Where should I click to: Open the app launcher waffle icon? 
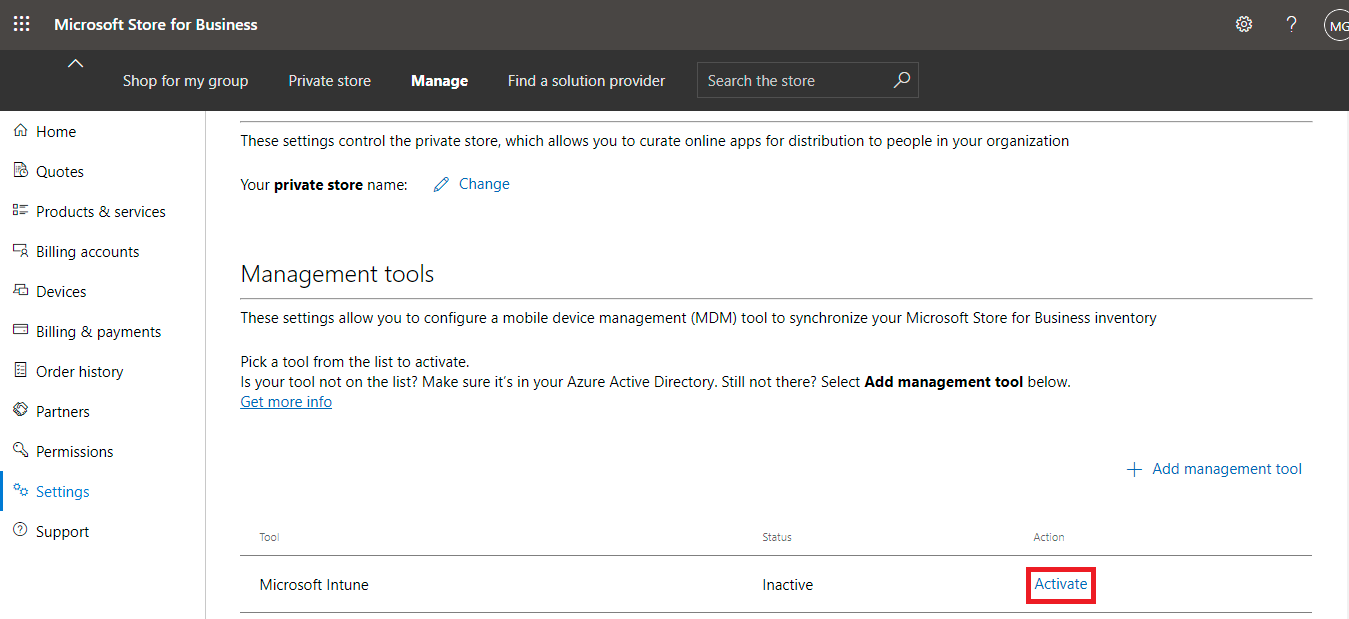pos(21,24)
